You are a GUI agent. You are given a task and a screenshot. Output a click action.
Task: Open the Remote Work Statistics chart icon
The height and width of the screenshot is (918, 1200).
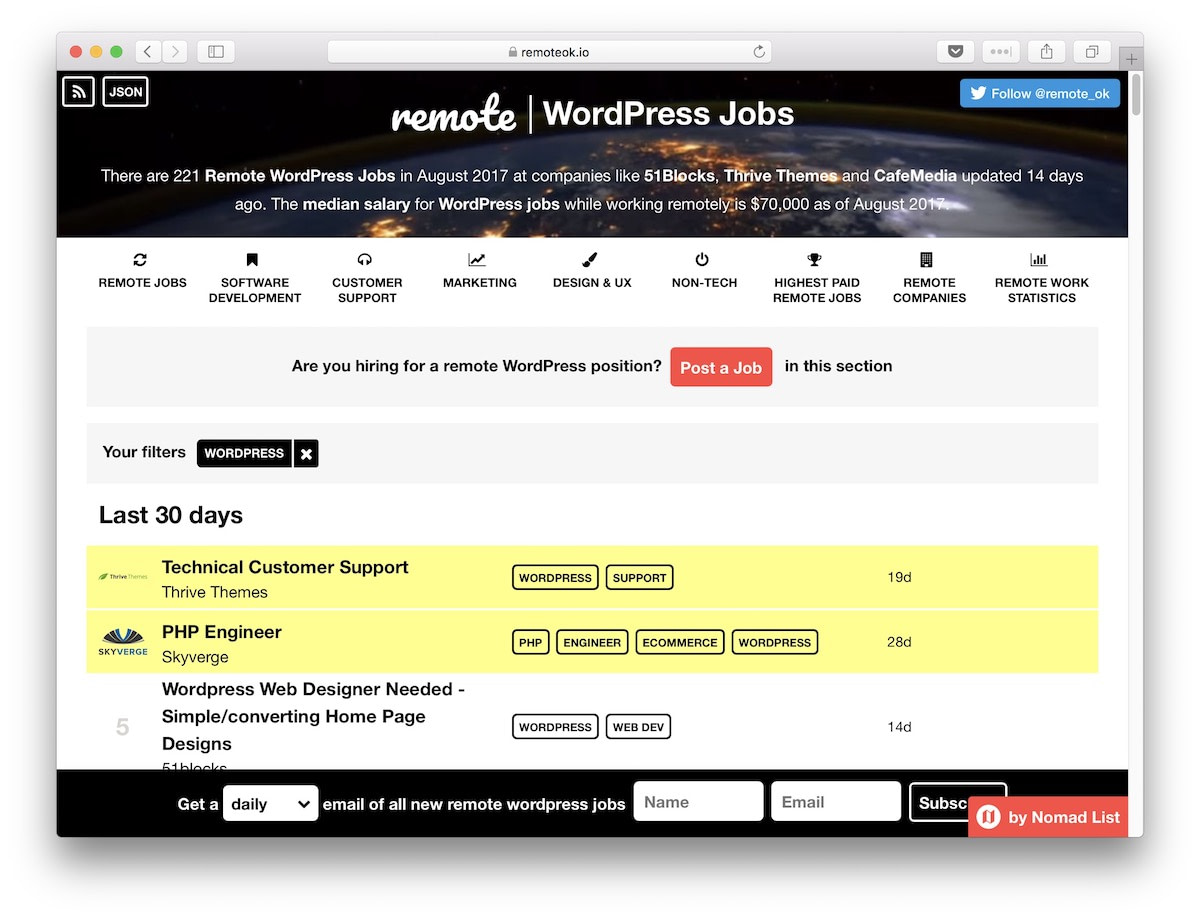point(1041,259)
